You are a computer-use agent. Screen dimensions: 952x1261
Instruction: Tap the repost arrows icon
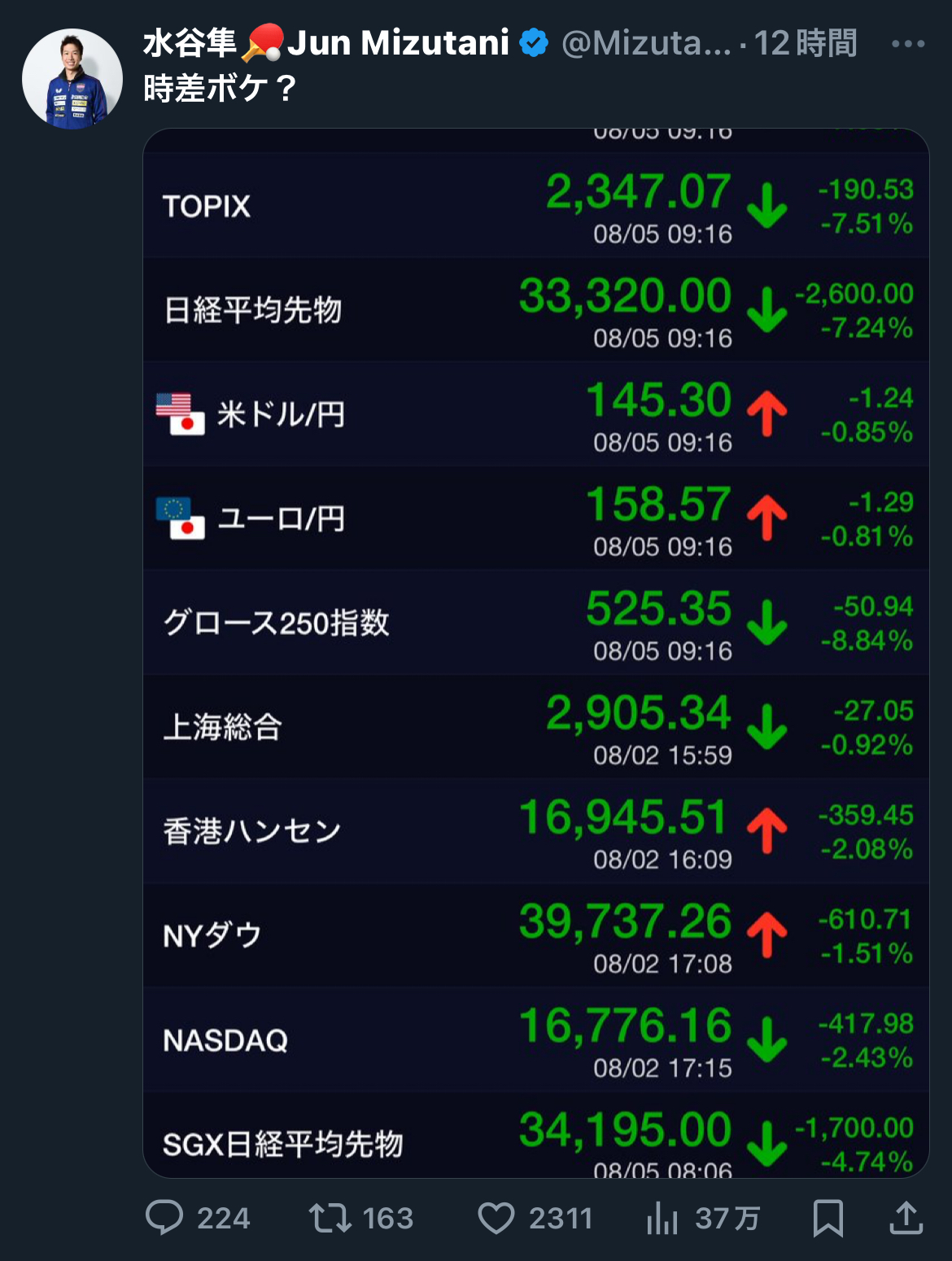coord(330,1218)
